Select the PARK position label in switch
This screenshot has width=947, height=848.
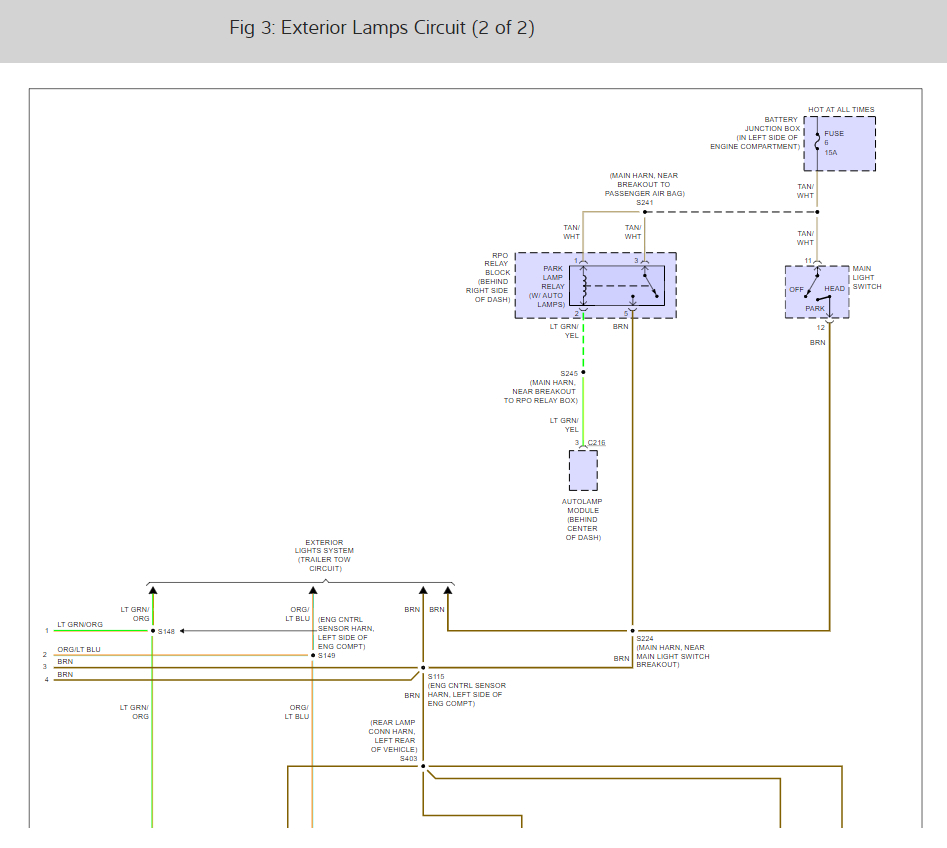click(x=815, y=309)
